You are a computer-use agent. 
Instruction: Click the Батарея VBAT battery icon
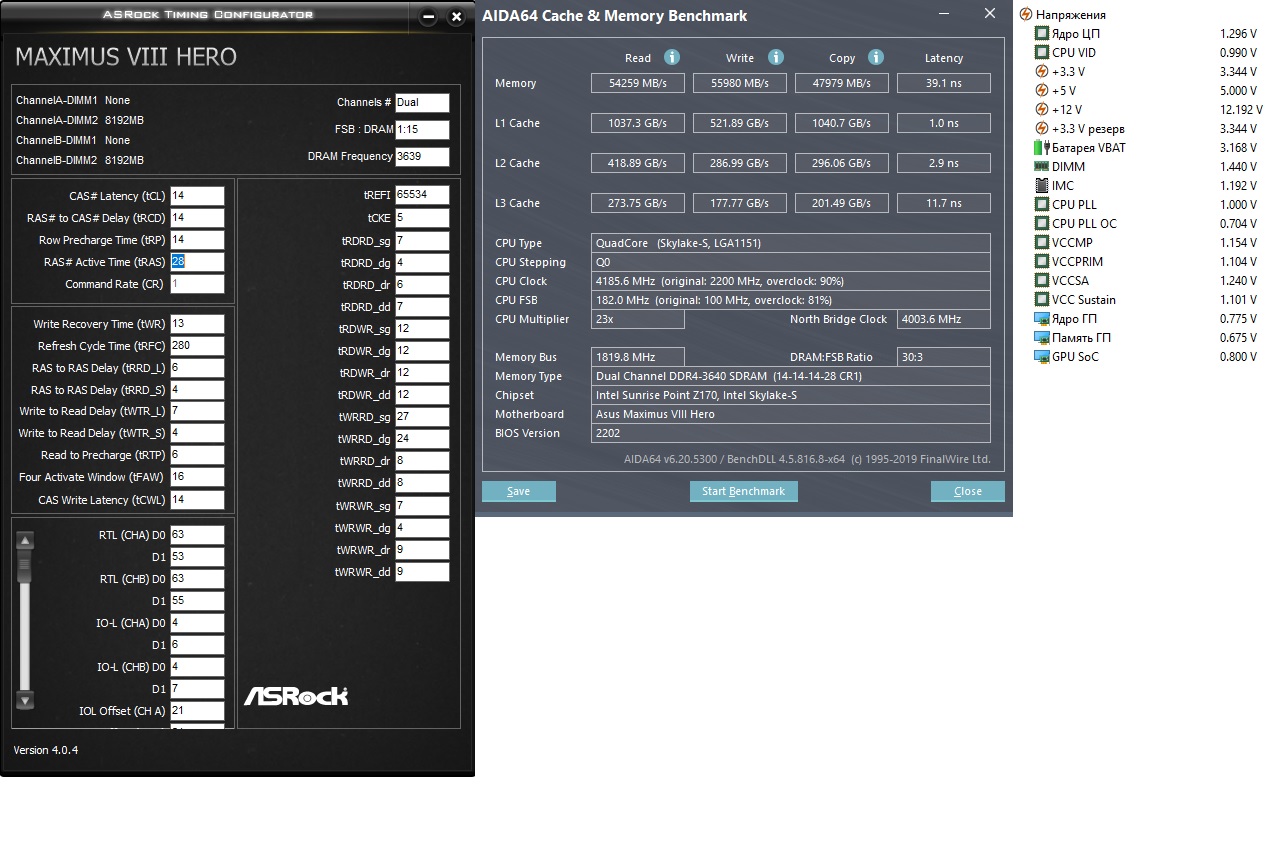pyautogui.click(x=1042, y=148)
